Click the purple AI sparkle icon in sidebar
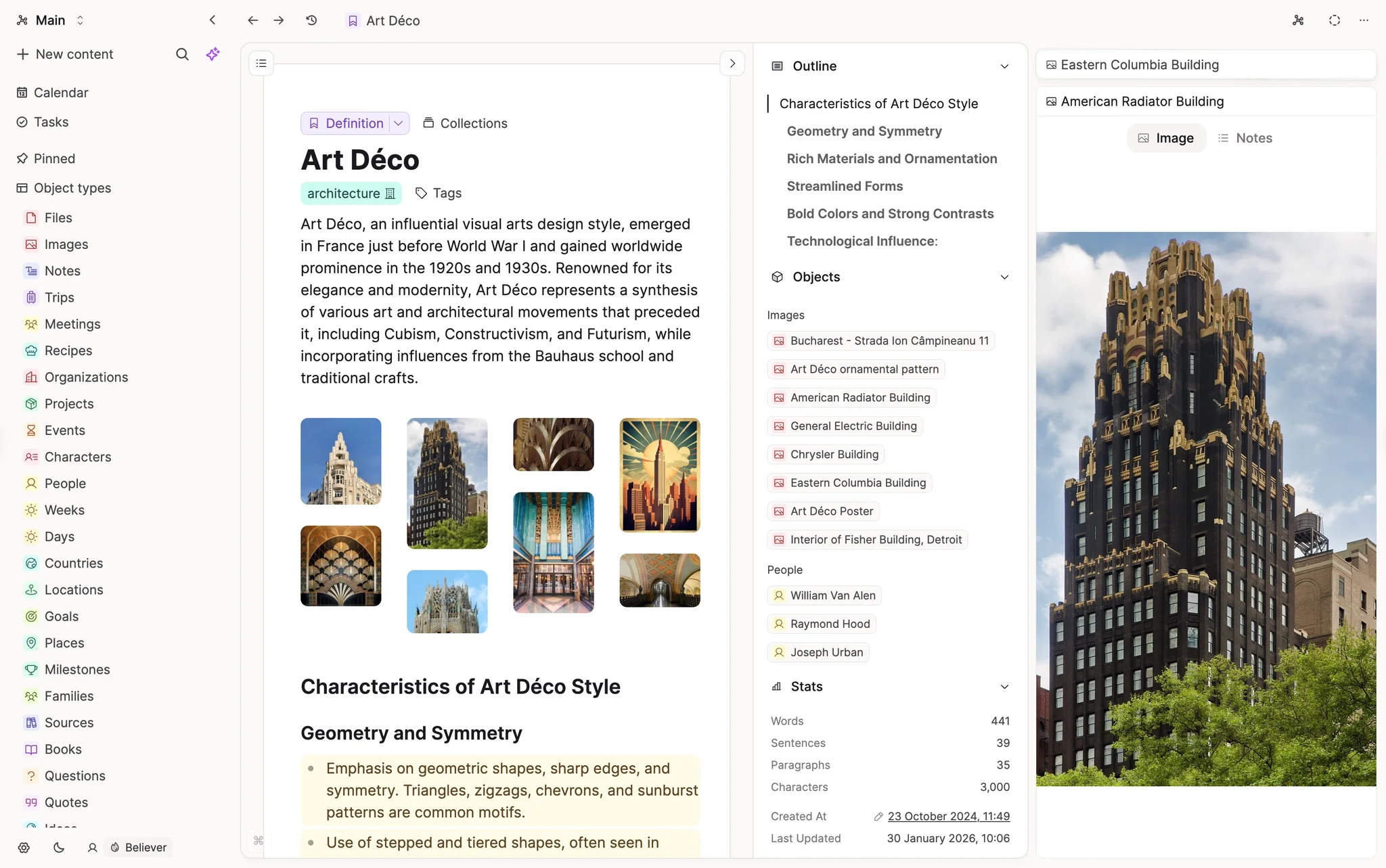This screenshot has height=868, width=1386. tap(213, 53)
